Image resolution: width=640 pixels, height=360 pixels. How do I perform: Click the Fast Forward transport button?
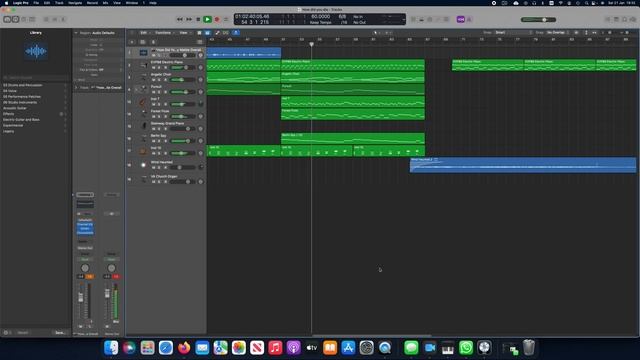(189, 19)
